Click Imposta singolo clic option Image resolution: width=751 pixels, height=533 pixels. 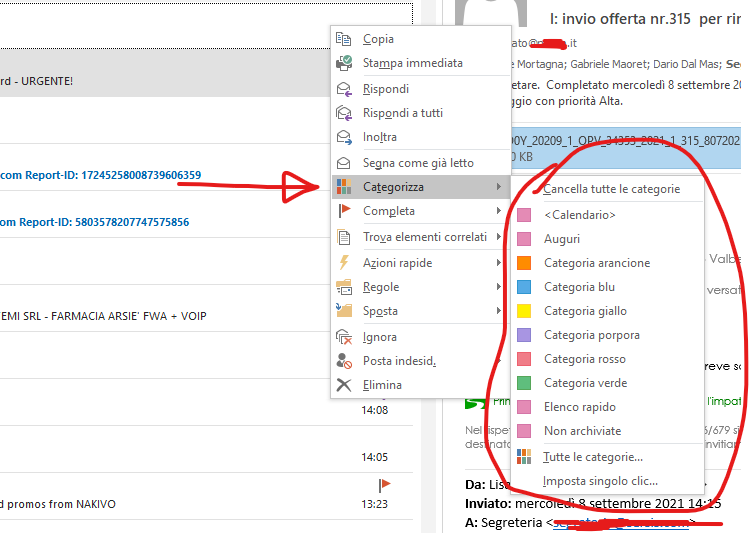[600, 481]
